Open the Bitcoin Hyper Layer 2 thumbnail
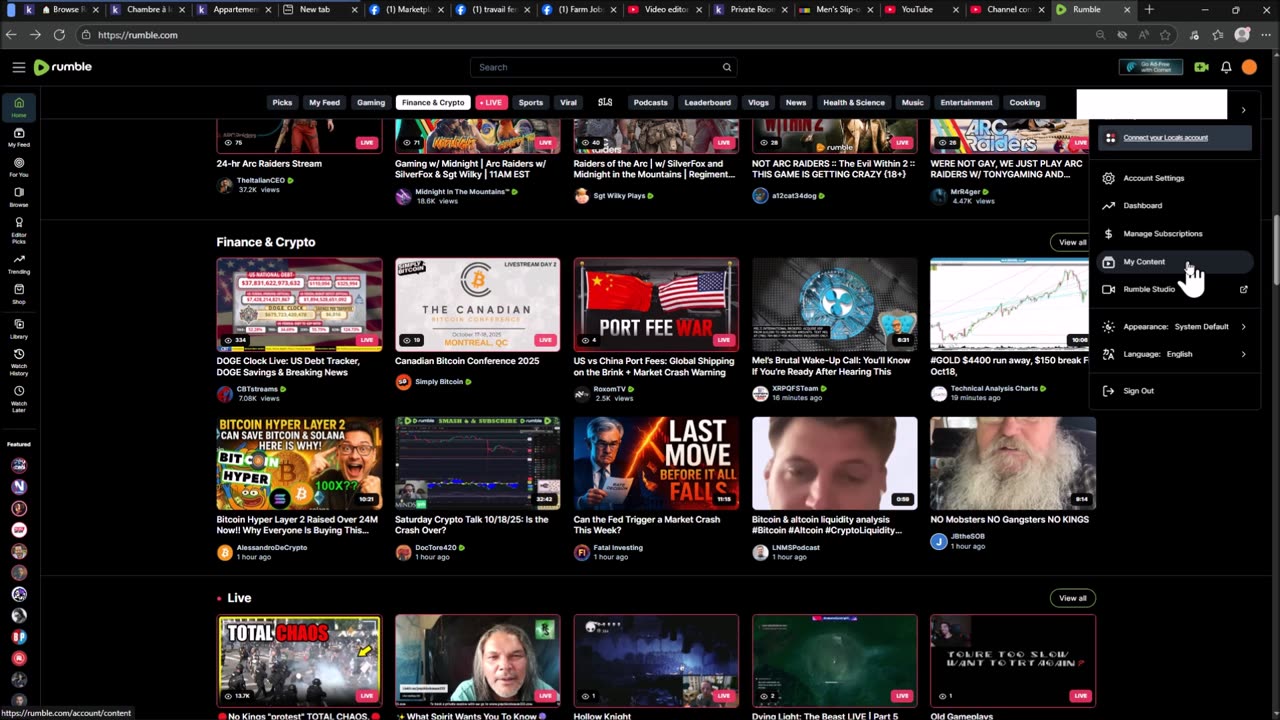 [299, 463]
